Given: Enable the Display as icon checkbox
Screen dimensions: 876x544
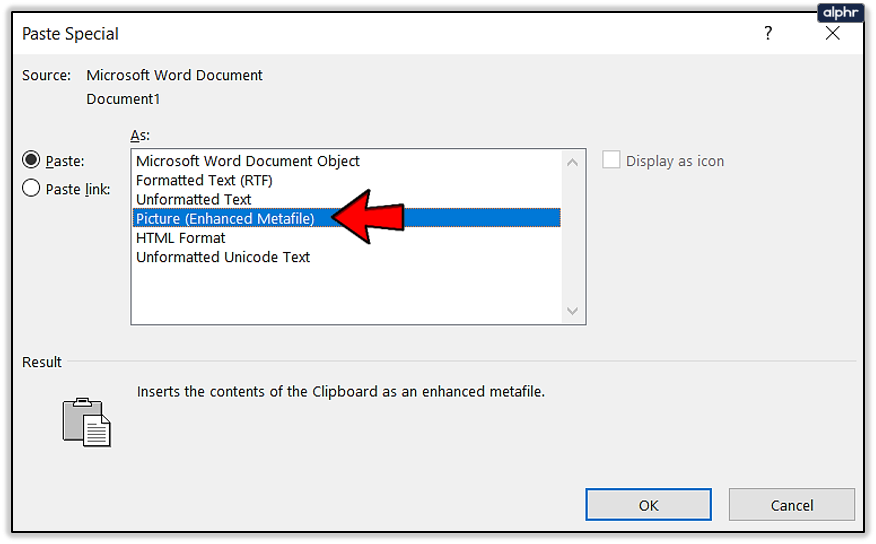Looking at the screenshot, I should 611,160.
